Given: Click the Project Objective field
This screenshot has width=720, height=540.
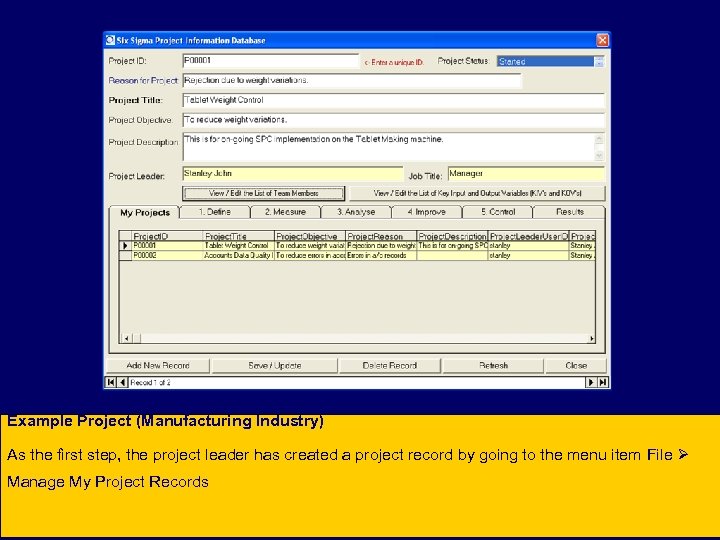Looking at the screenshot, I should pyautogui.click(x=394, y=120).
